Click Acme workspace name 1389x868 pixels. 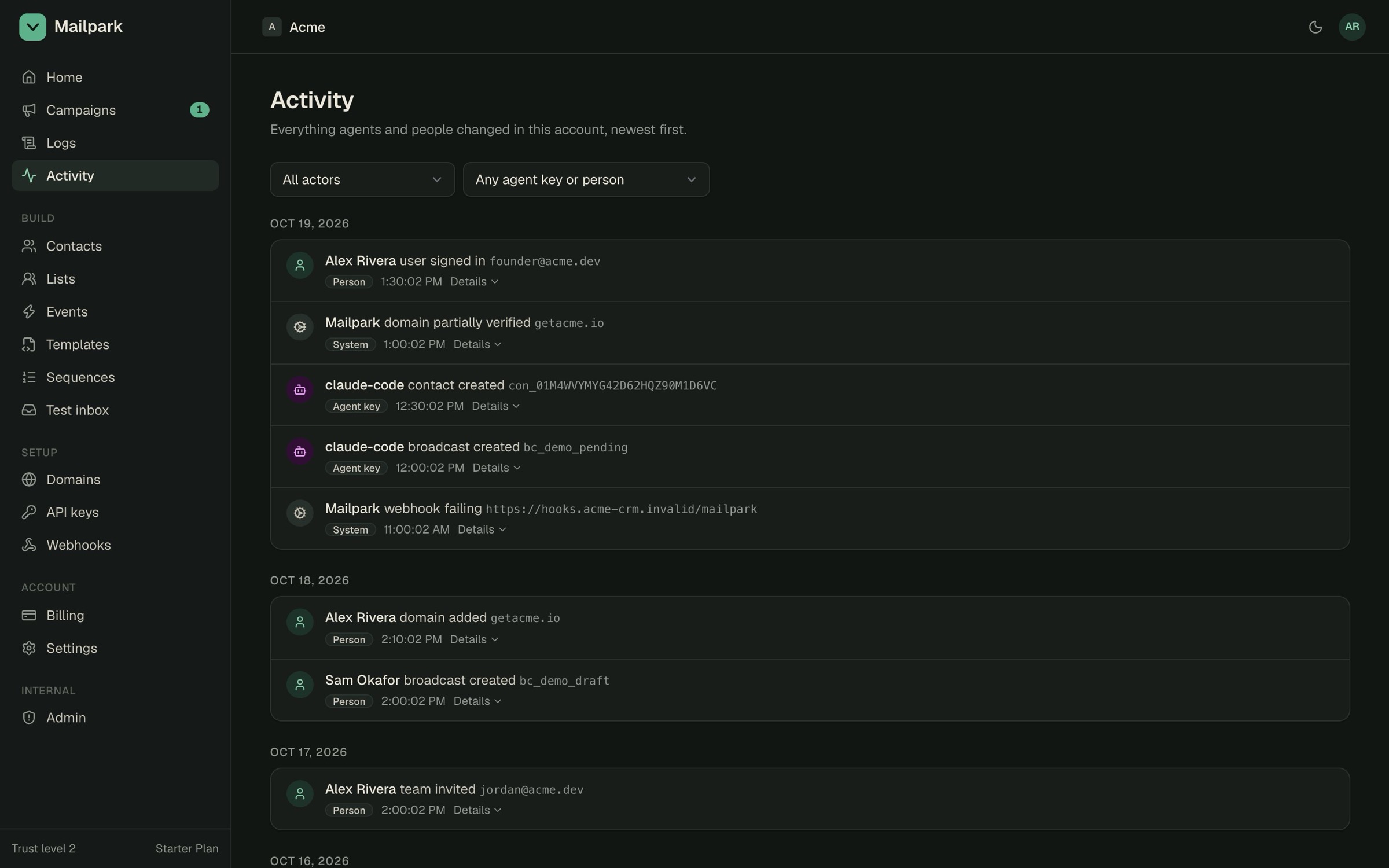click(x=307, y=27)
